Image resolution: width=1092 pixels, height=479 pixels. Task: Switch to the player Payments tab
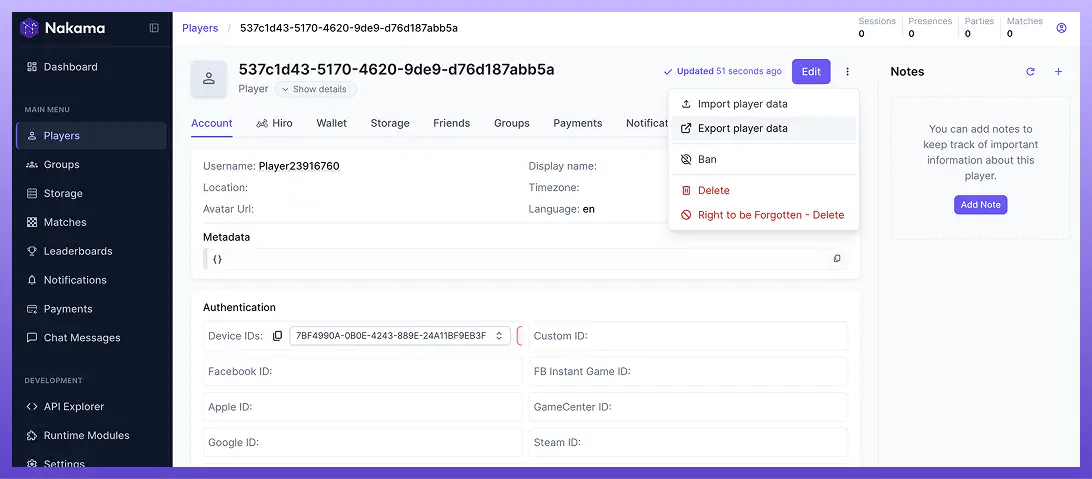click(x=577, y=123)
